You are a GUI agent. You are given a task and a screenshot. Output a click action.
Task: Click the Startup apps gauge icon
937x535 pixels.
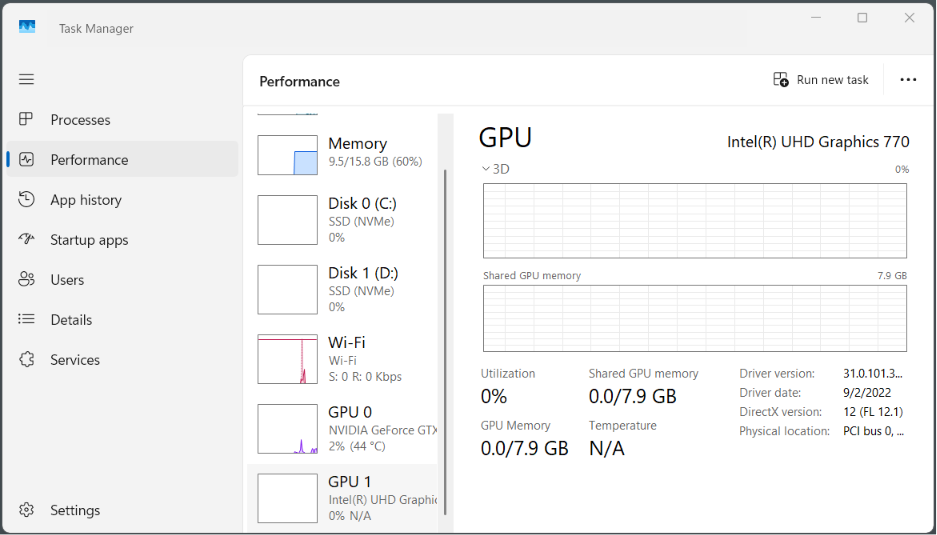pyautogui.click(x=26, y=240)
